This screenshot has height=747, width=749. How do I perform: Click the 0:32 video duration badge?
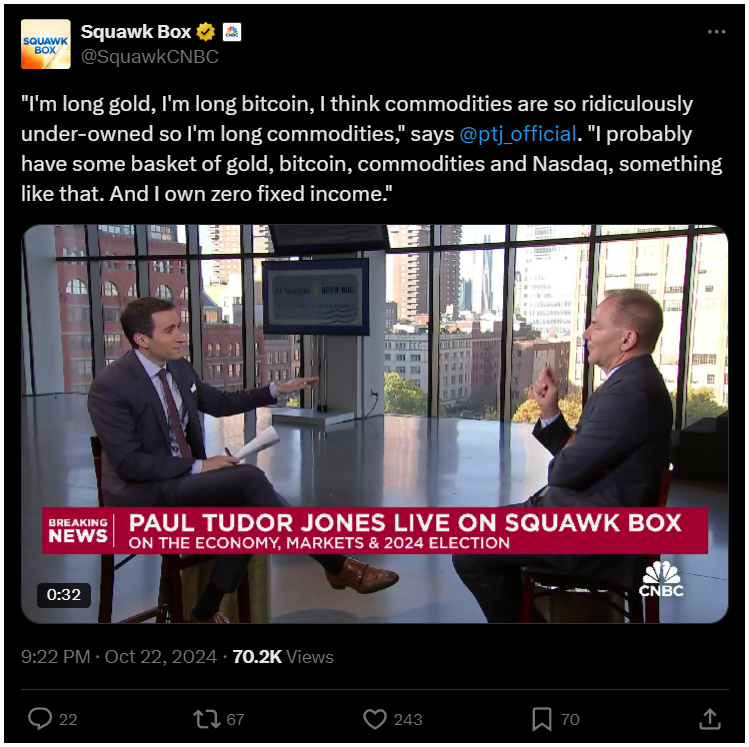64,595
